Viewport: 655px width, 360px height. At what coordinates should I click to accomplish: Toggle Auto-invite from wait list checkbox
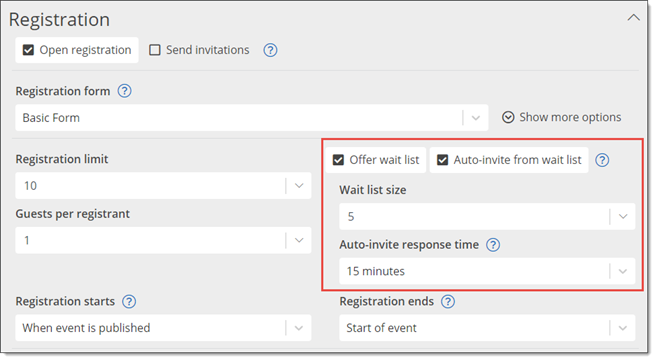coord(442,160)
